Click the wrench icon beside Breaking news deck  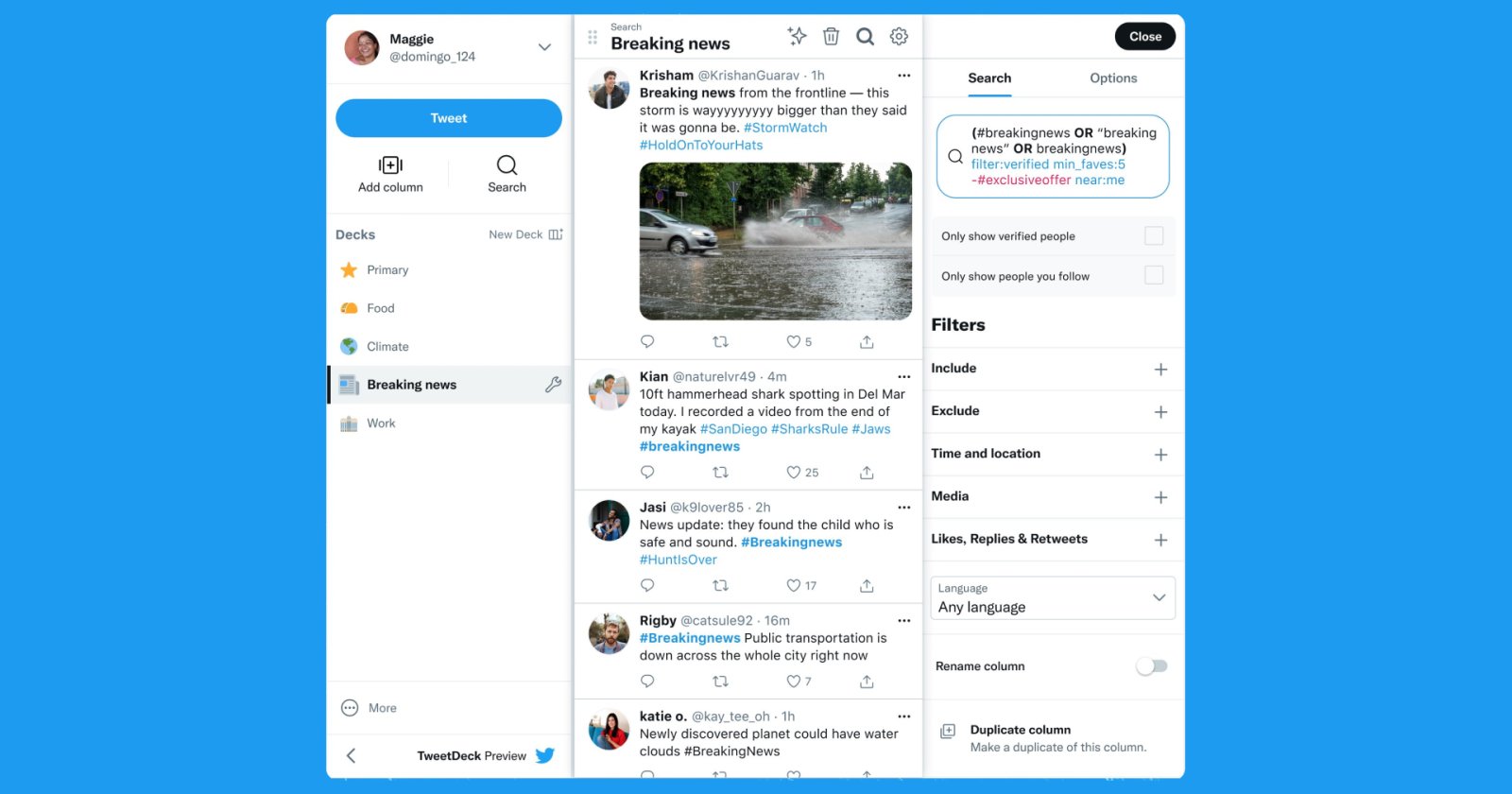pos(553,385)
